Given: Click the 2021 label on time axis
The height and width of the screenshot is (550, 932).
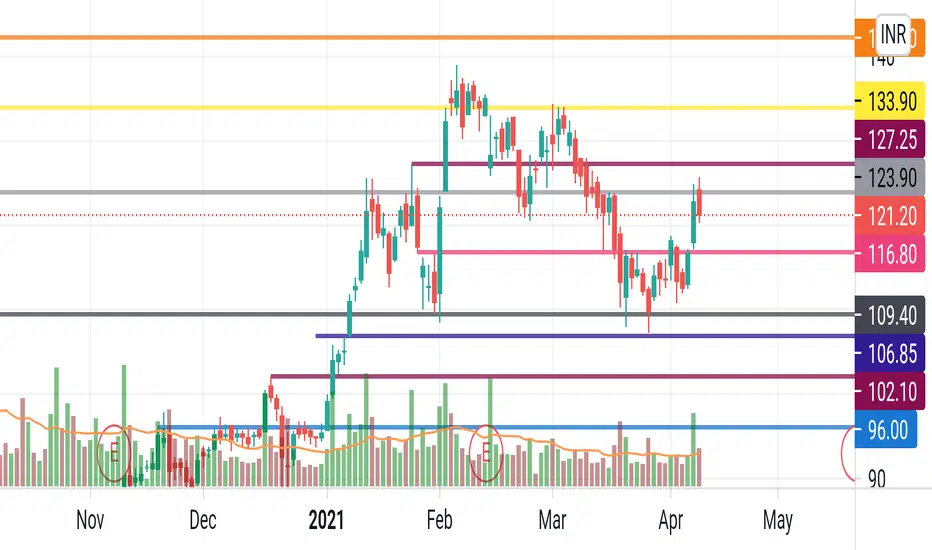Looking at the screenshot, I should (326, 520).
